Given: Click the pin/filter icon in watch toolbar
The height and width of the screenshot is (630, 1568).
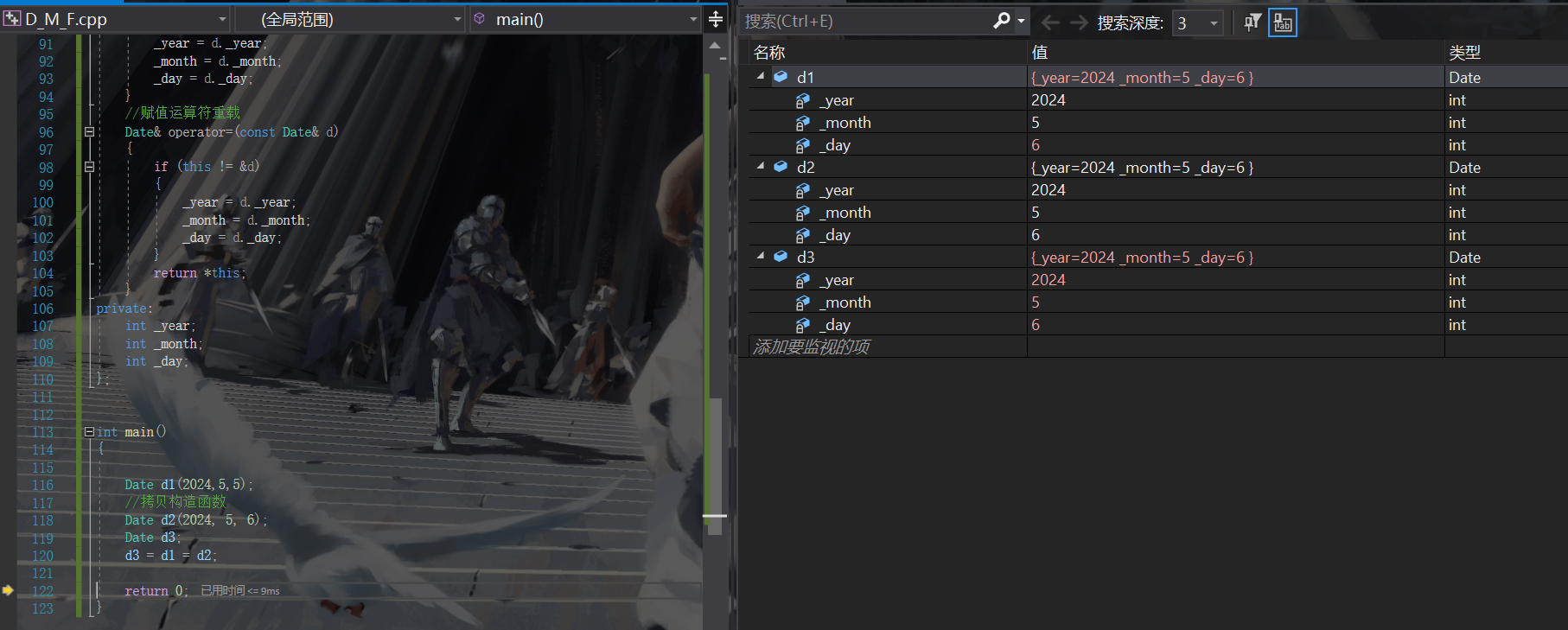Looking at the screenshot, I should point(1252,22).
